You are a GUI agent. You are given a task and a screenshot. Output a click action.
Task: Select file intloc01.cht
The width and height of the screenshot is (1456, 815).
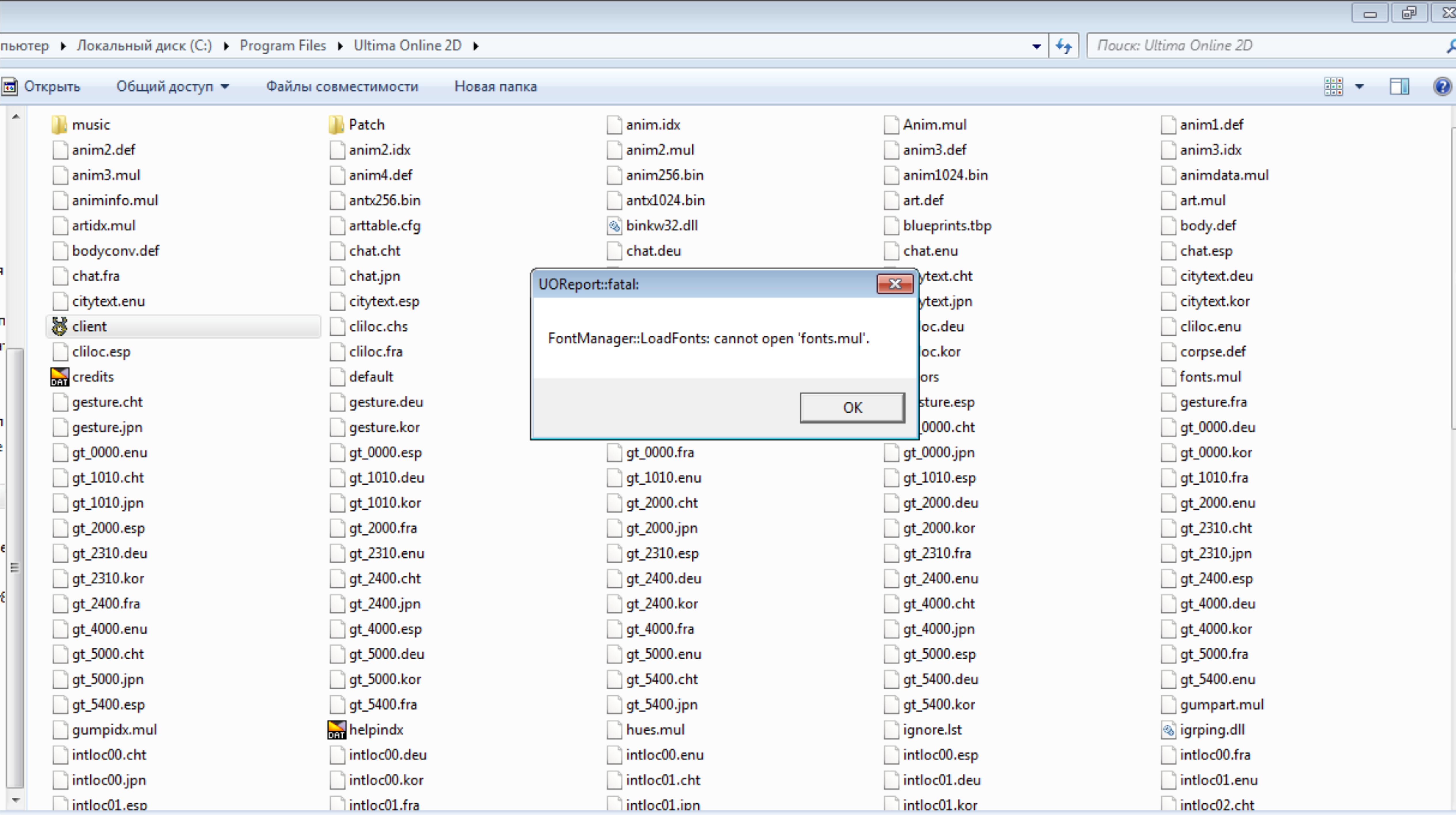point(654,780)
